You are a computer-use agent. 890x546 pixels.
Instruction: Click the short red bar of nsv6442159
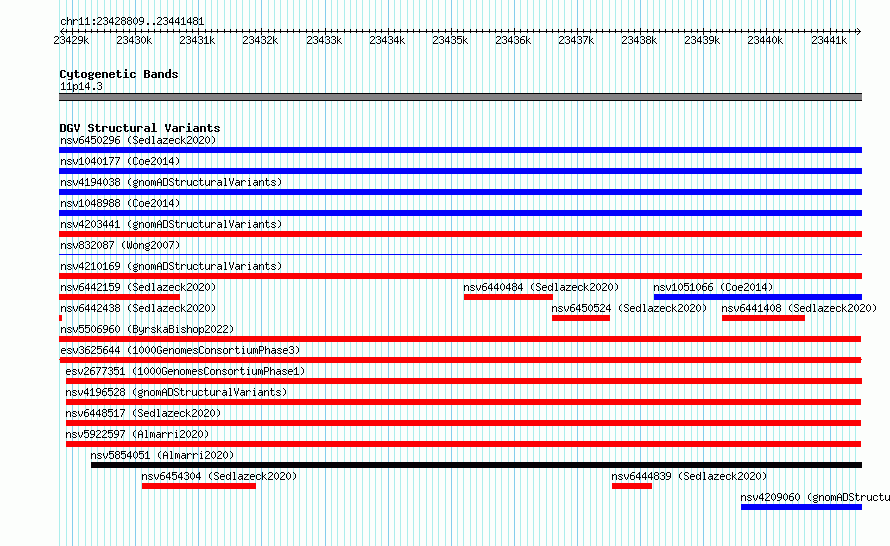pyautogui.click(x=119, y=297)
